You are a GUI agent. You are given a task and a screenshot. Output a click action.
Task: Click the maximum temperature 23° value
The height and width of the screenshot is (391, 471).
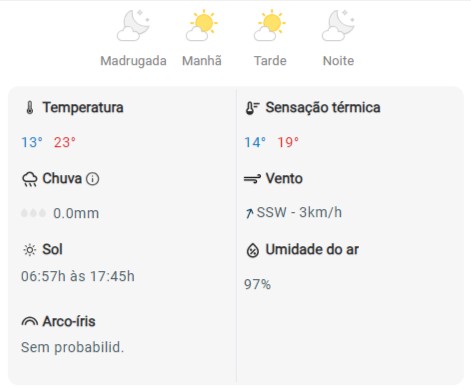65,142
